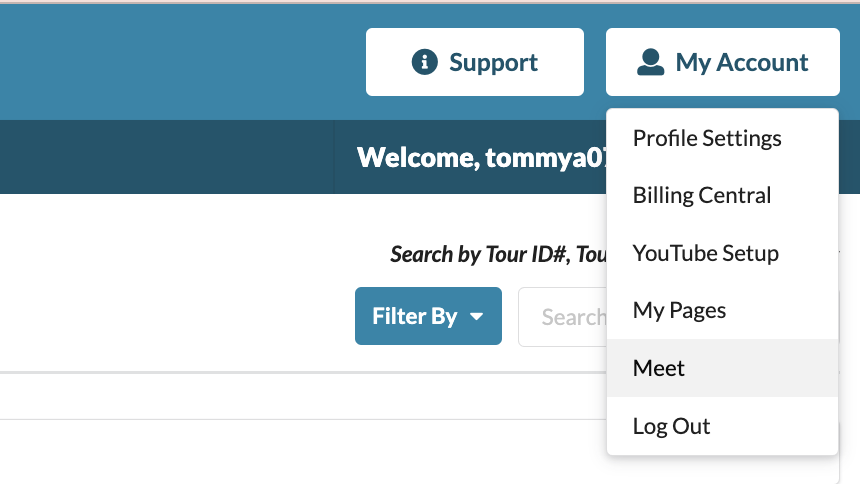The width and height of the screenshot is (860, 484).
Task: Click the Filter By label text
Action: 415,316
